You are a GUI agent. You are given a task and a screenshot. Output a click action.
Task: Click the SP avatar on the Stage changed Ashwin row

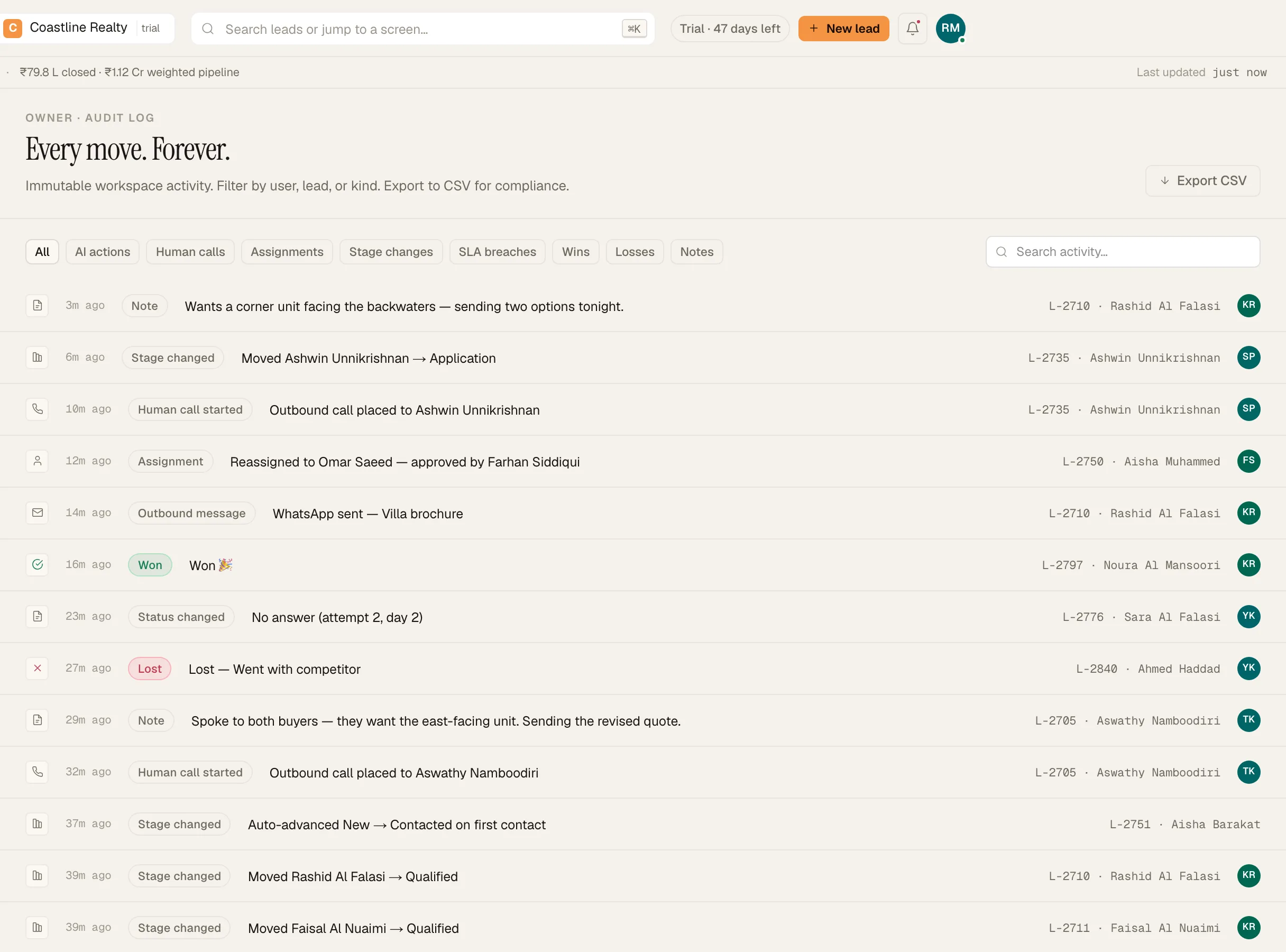(1248, 358)
